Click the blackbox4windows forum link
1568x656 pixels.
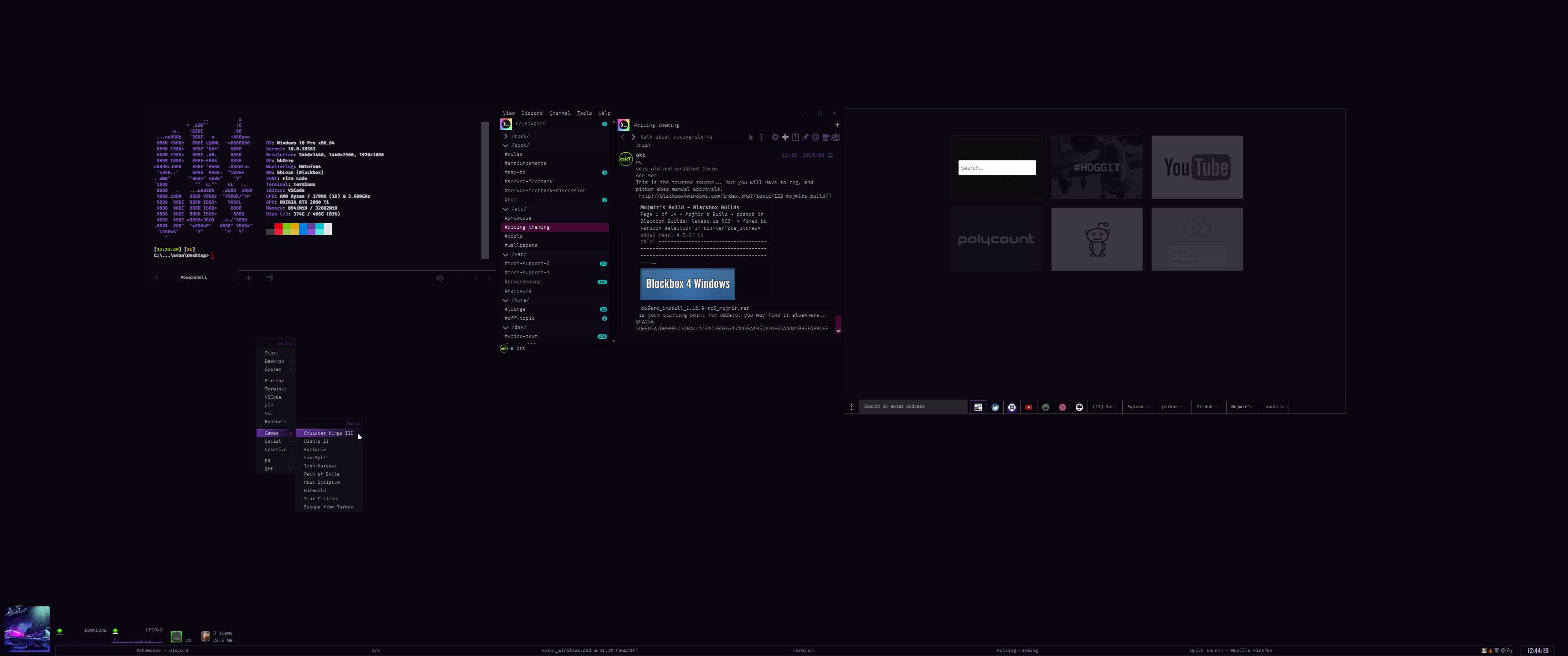(x=733, y=196)
